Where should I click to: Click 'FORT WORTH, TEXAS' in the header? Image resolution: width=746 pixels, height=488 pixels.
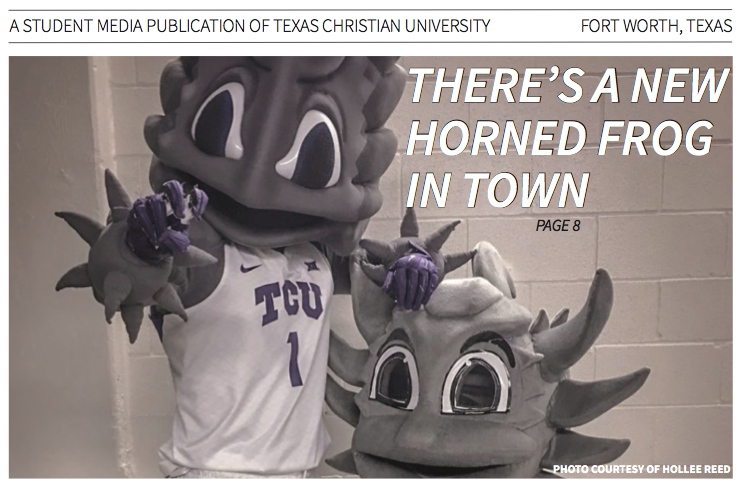pos(656,26)
